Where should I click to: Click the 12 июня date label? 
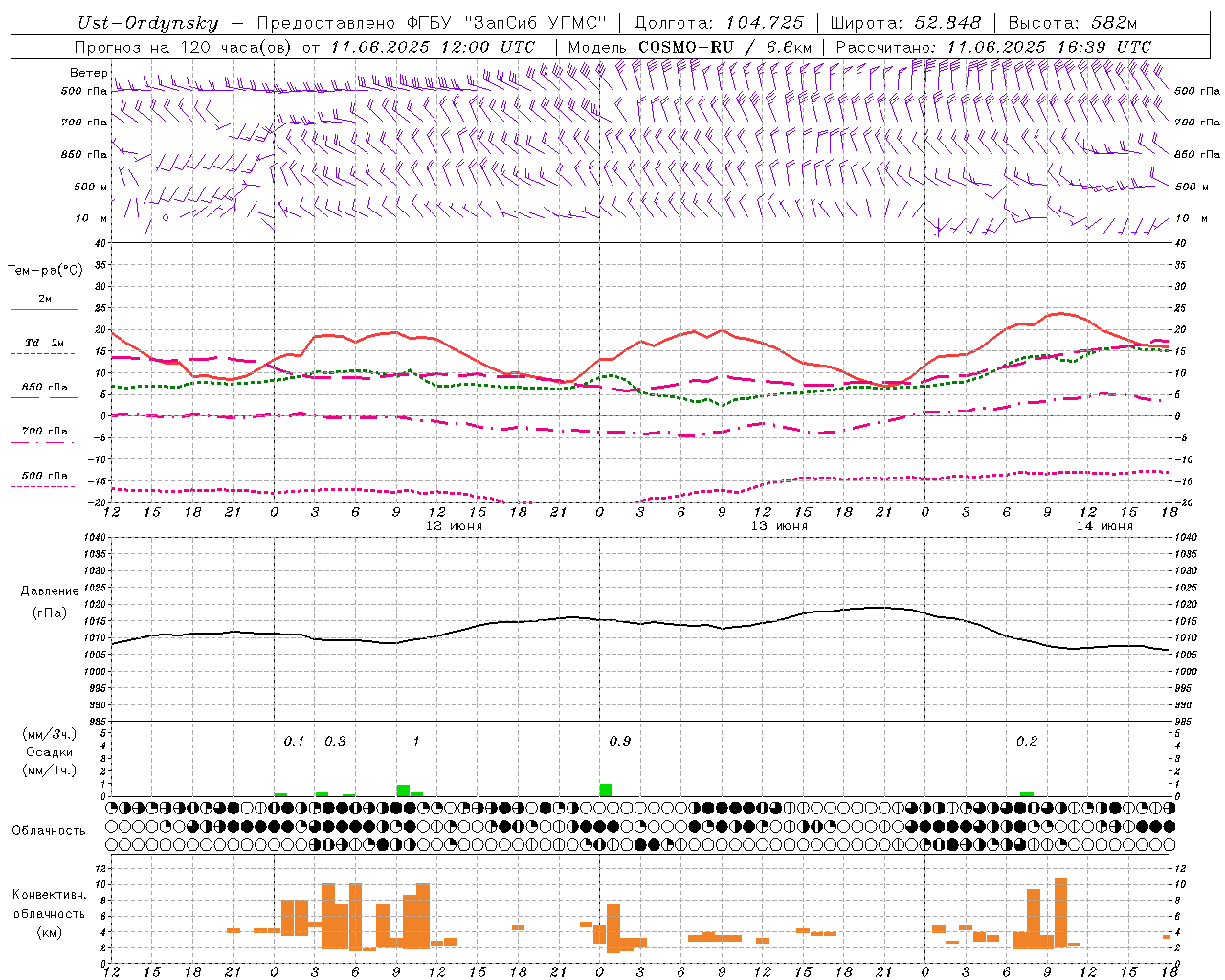pos(454,526)
